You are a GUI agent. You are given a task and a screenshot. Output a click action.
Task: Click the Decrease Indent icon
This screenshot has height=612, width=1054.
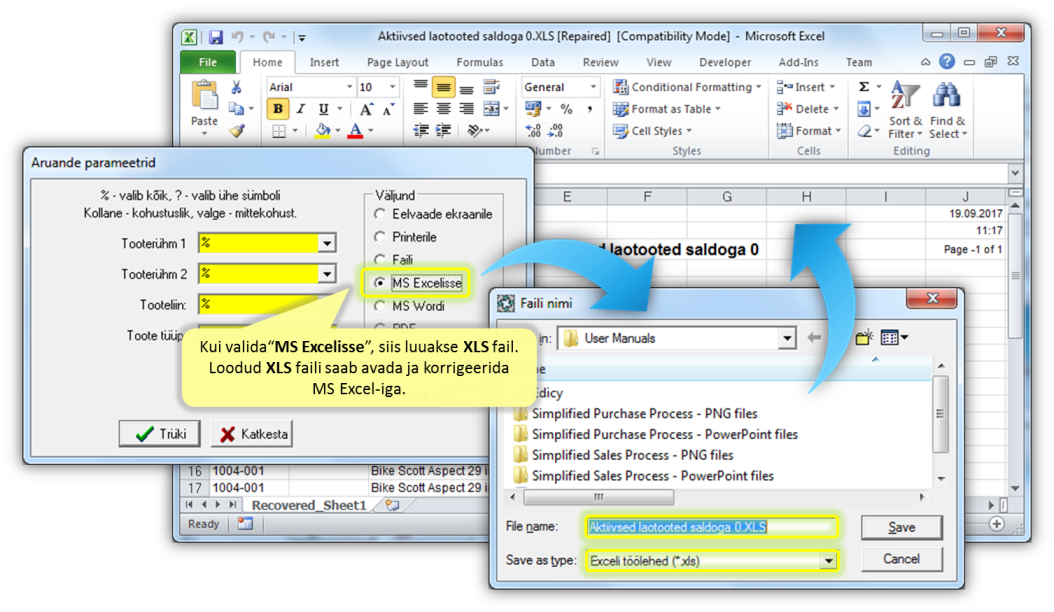point(421,130)
